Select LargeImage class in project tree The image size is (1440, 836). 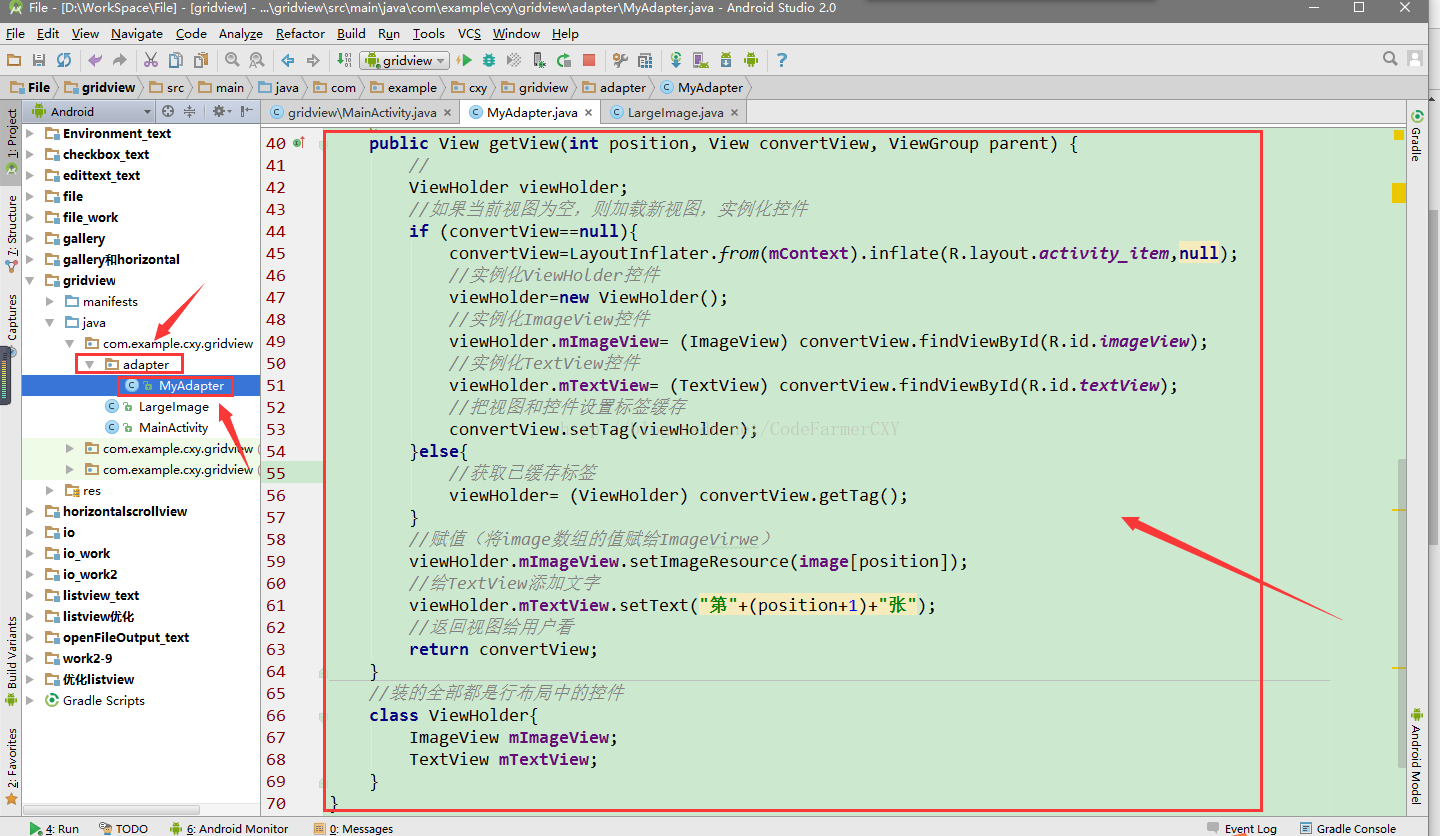(x=173, y=406)
